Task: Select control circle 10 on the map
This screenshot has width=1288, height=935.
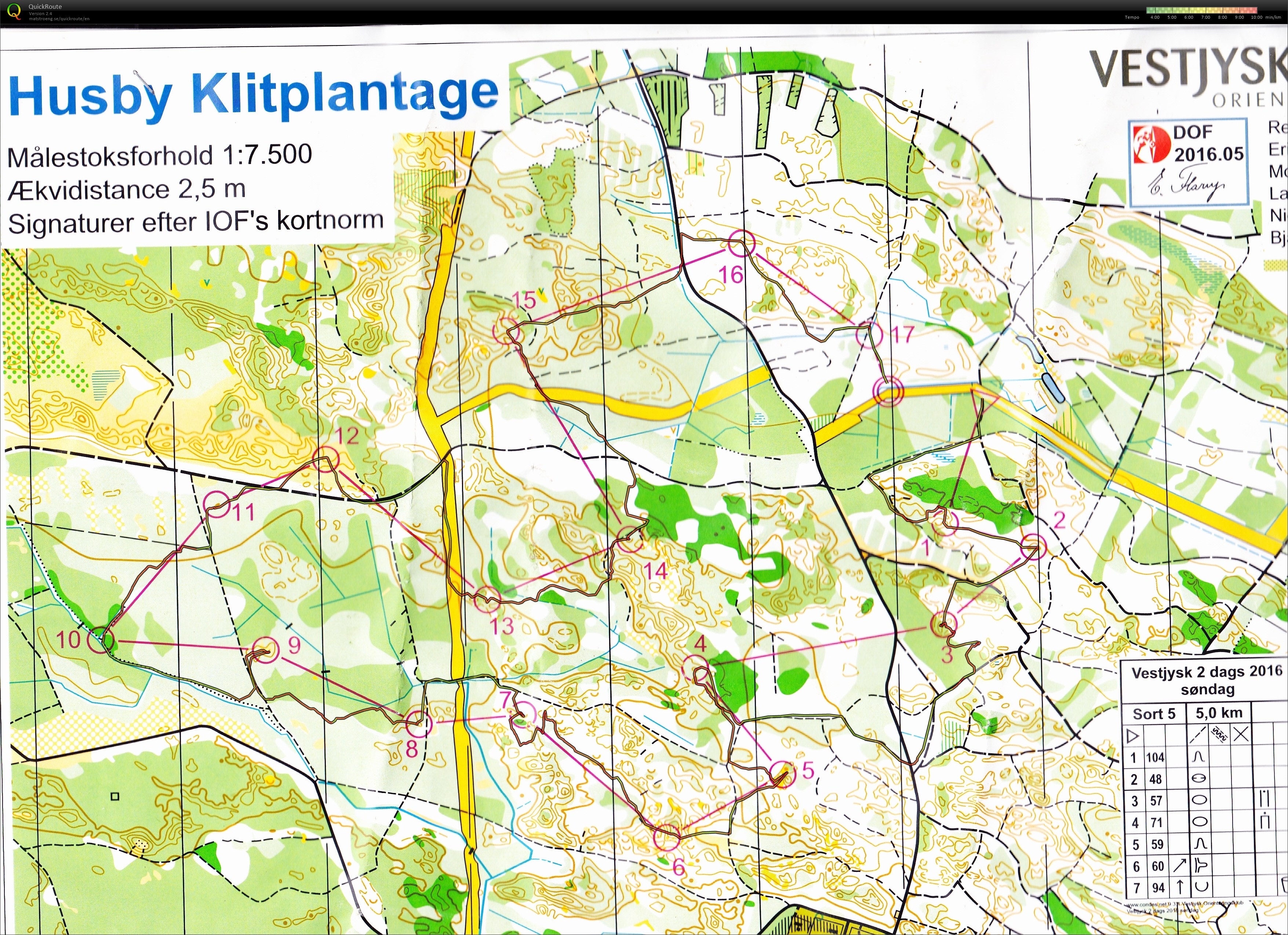Action: tap(101, 640)
